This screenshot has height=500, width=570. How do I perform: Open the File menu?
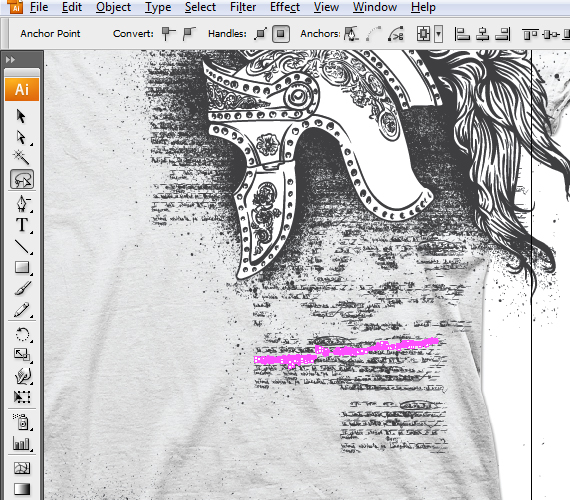39,7
